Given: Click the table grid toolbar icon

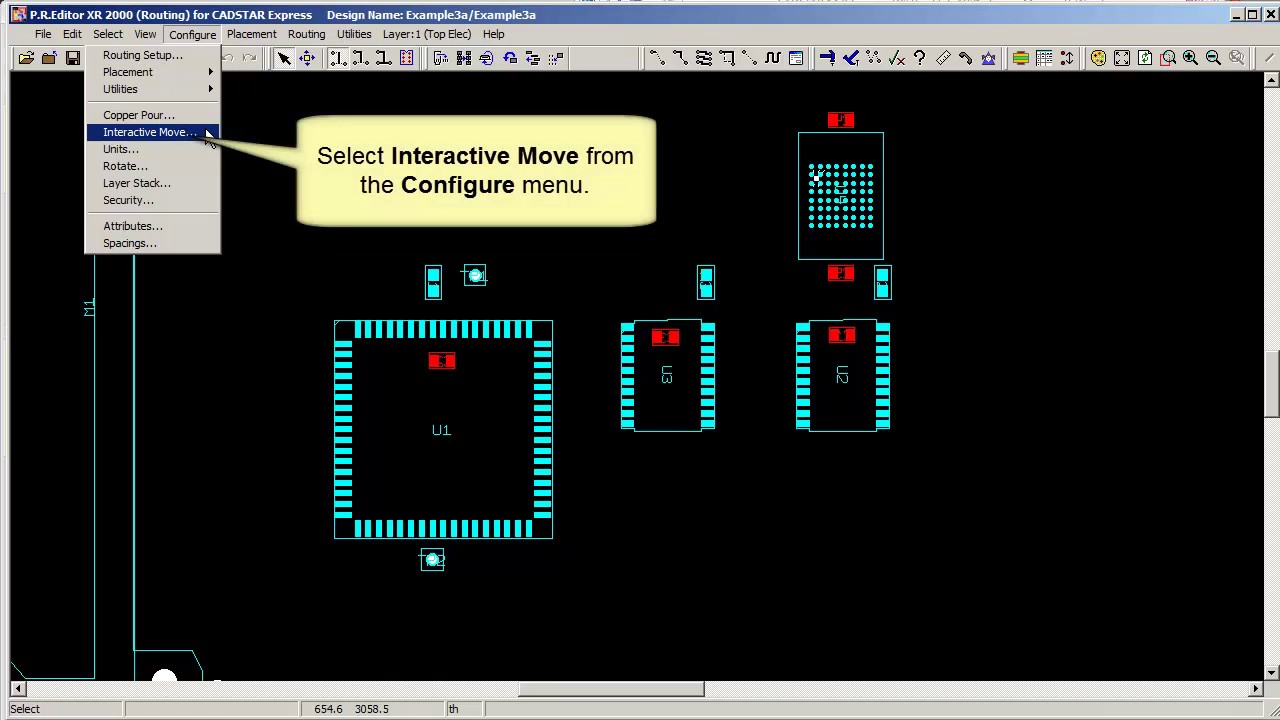Looking at the screenshot, I should (x=1043, y=58).
